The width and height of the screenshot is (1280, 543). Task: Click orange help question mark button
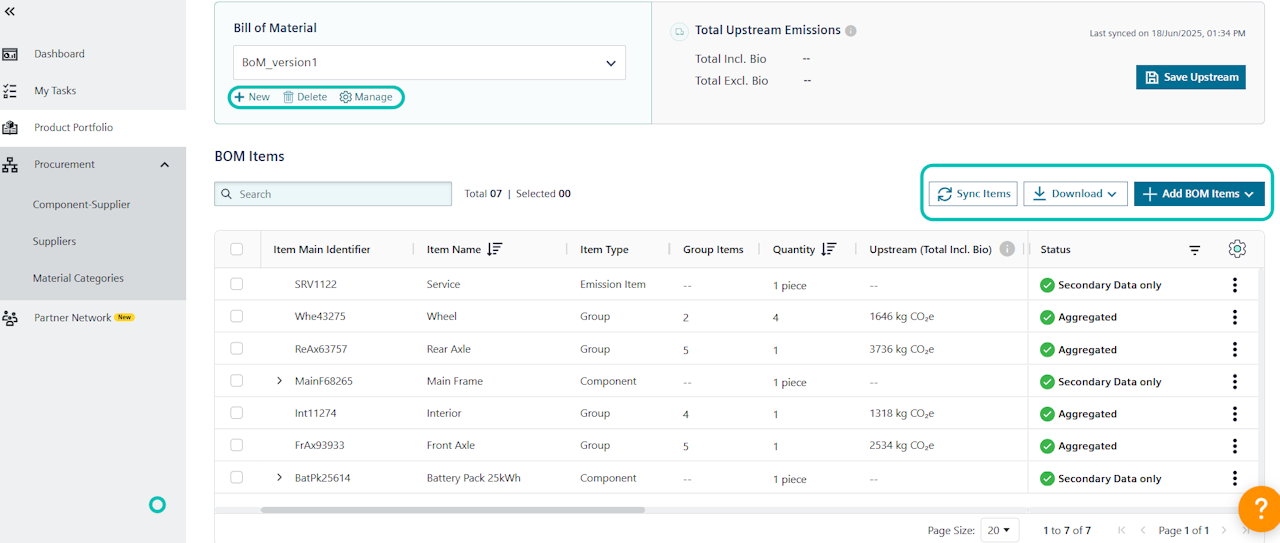[1258, 509]
